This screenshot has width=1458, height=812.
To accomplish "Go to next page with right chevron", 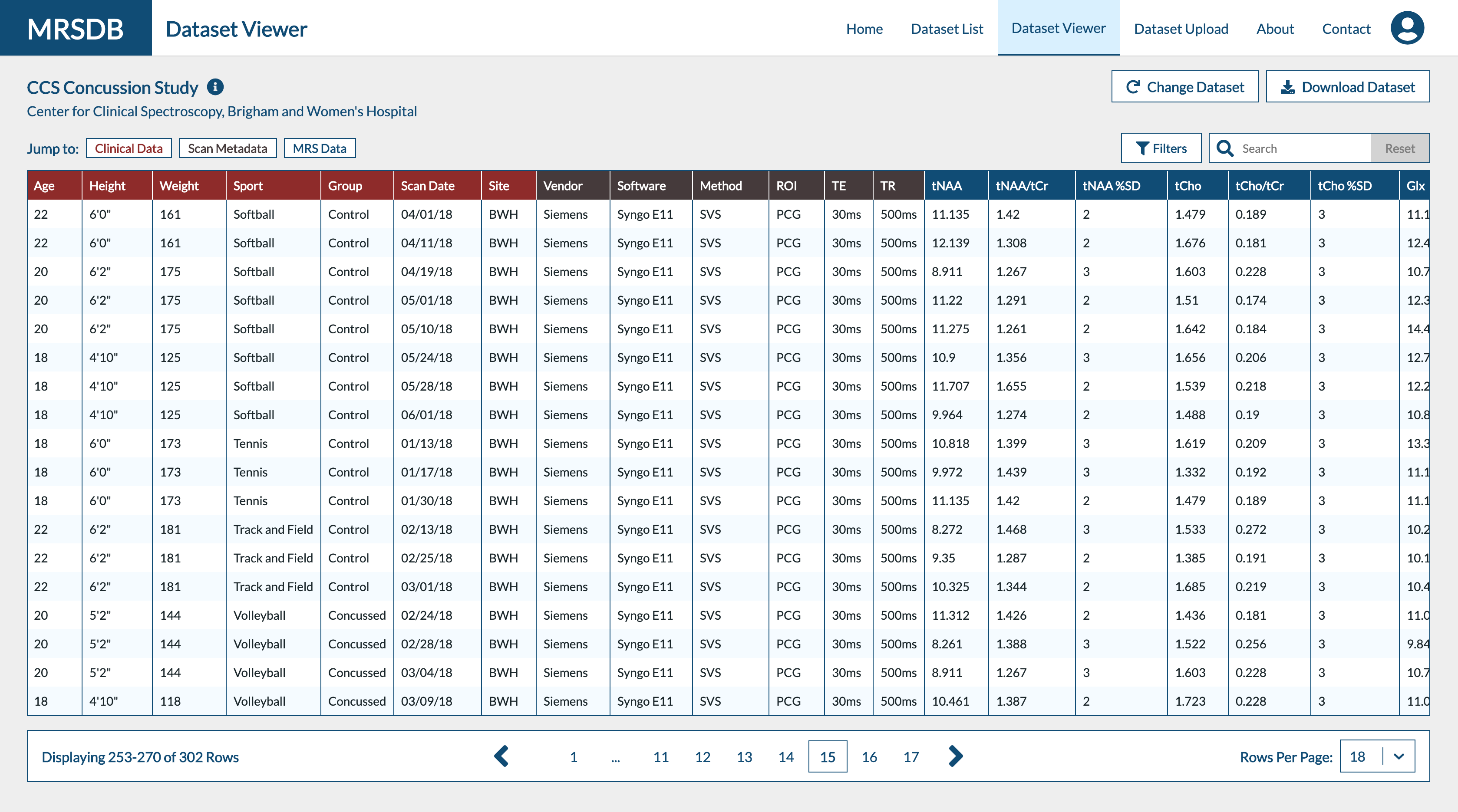I will tap(955, 756).
